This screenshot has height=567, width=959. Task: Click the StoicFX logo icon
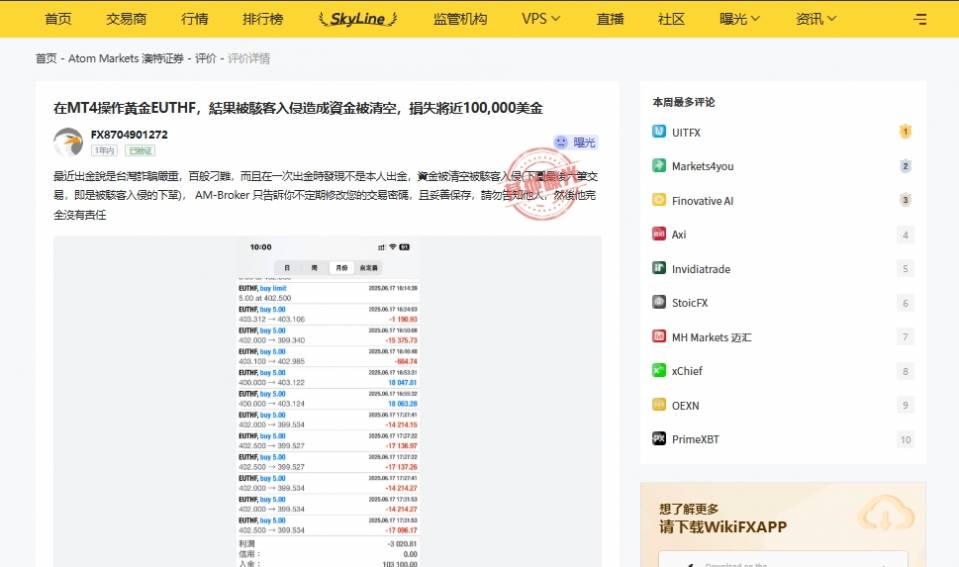coord(659,302)
